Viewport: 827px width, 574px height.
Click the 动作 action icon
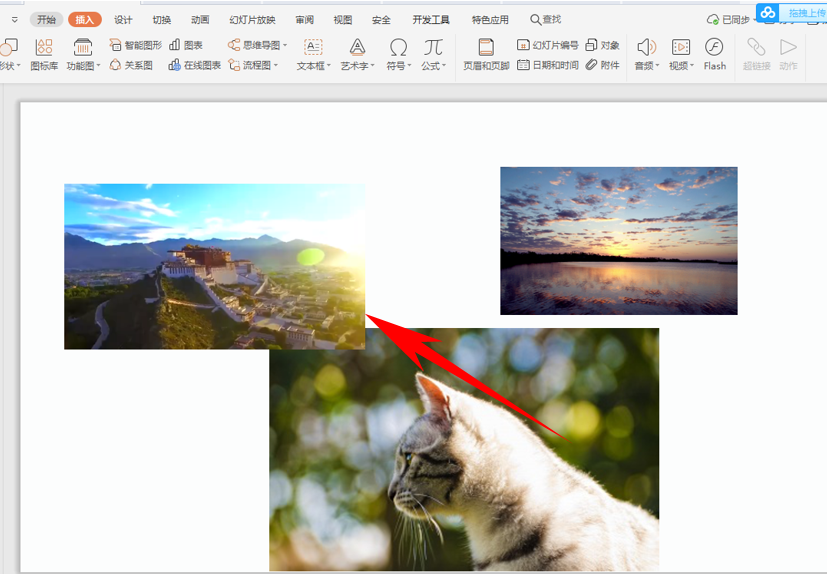(x=788, y=47)
